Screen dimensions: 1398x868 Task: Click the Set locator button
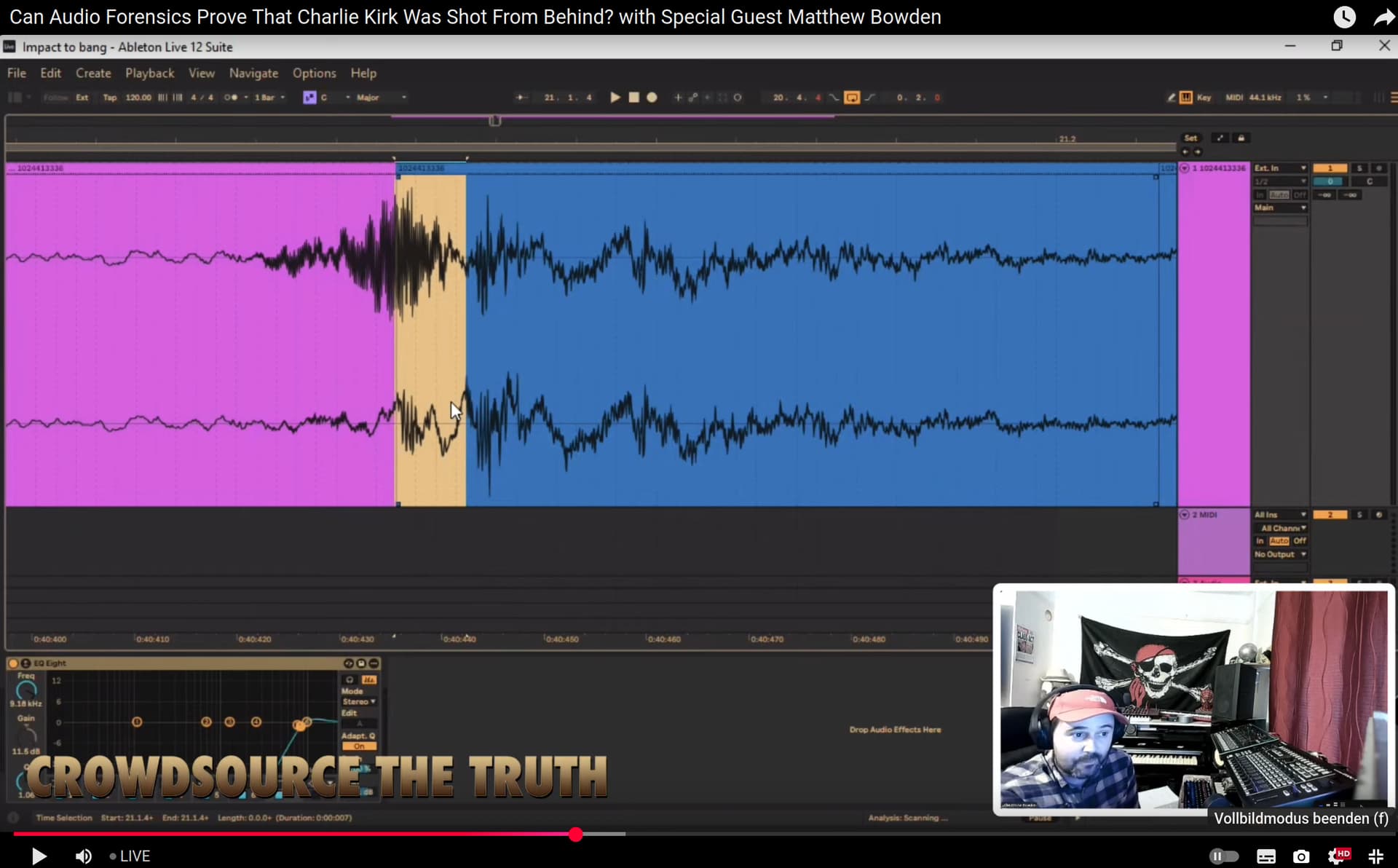(1190, 138)
